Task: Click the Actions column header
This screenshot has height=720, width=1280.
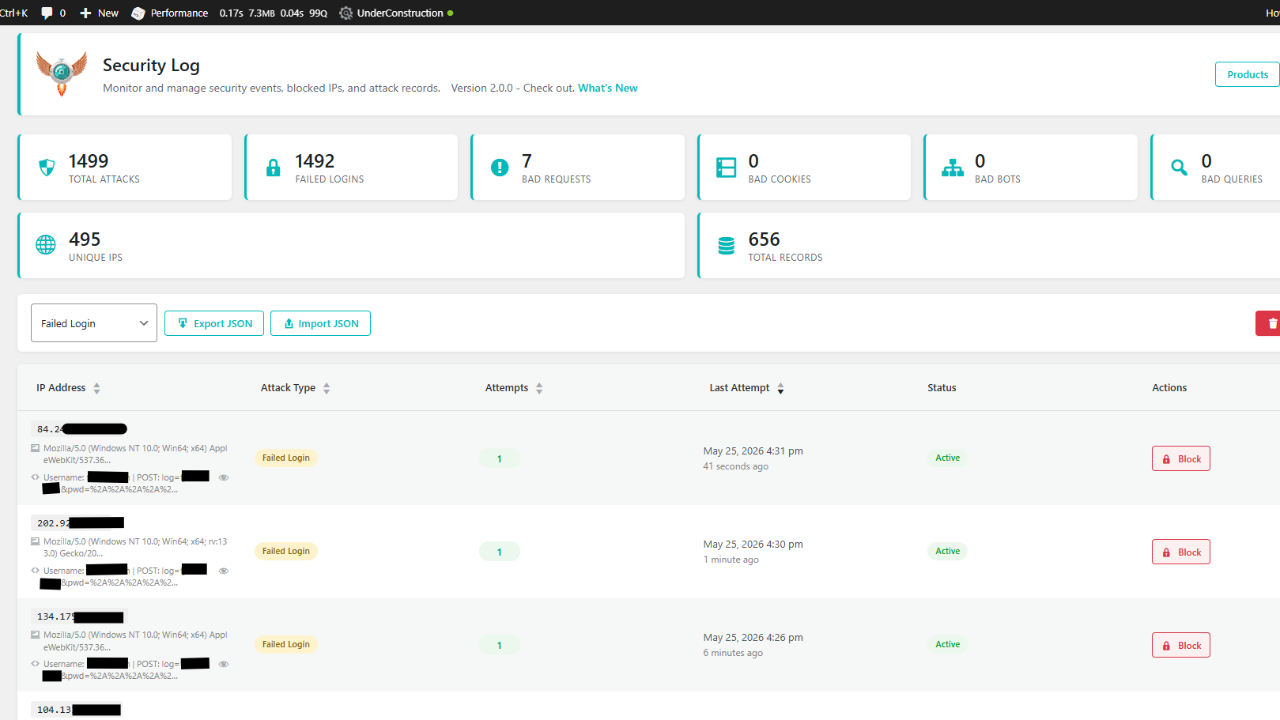Action: click(1169, 388)
